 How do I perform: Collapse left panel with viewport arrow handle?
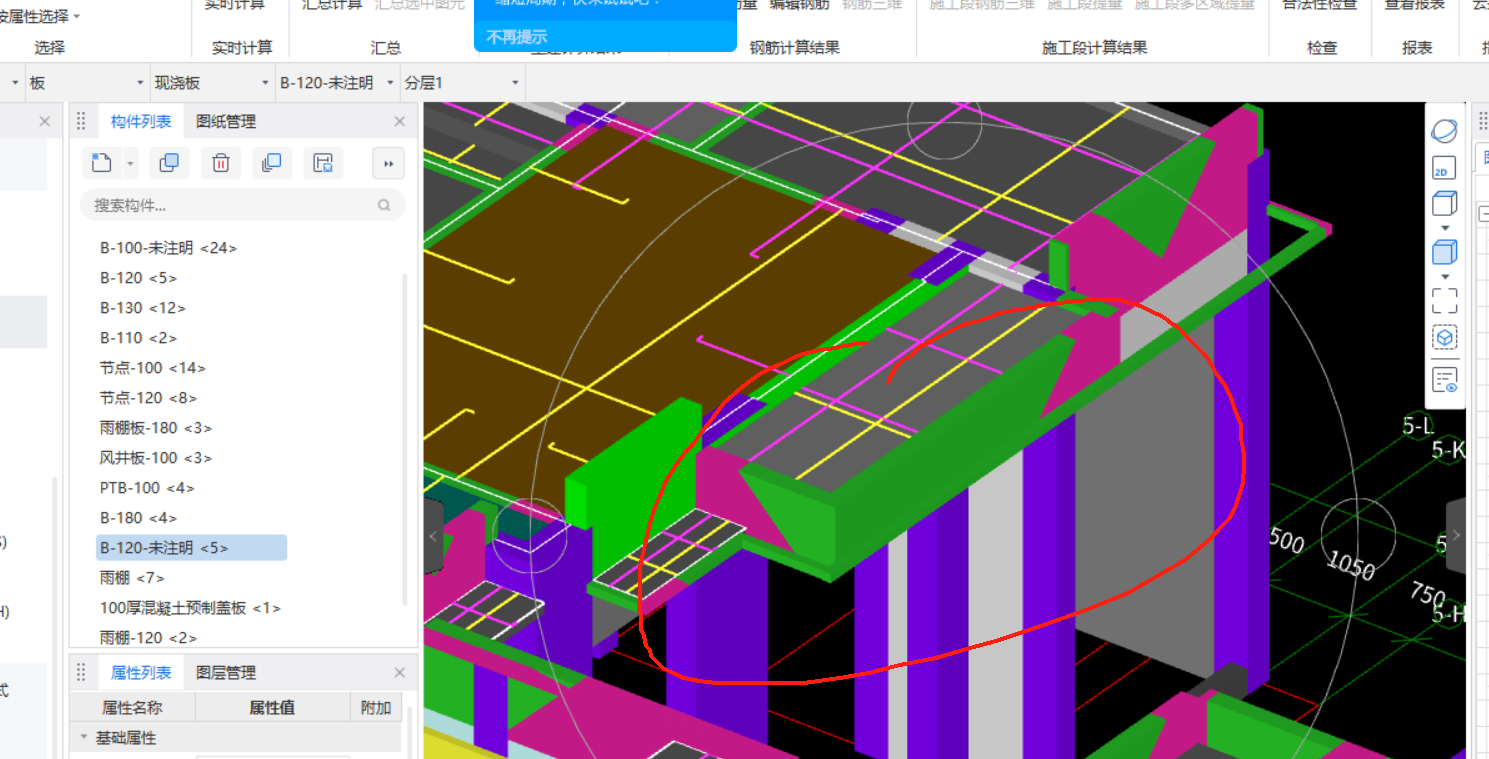coord(433,536)
